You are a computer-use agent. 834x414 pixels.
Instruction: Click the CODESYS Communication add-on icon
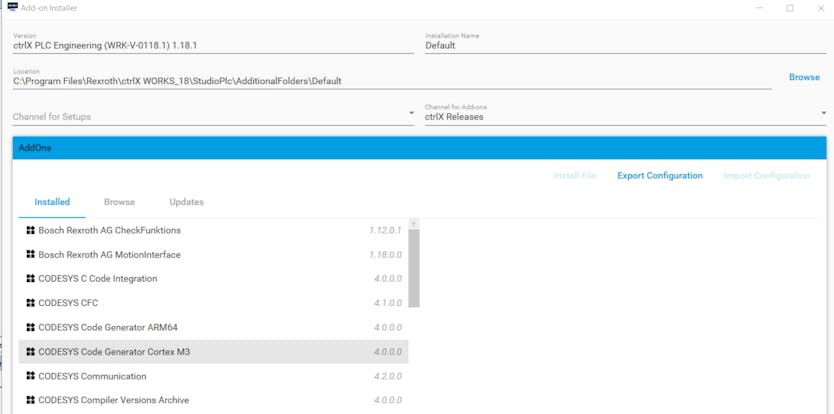(30, 377)
